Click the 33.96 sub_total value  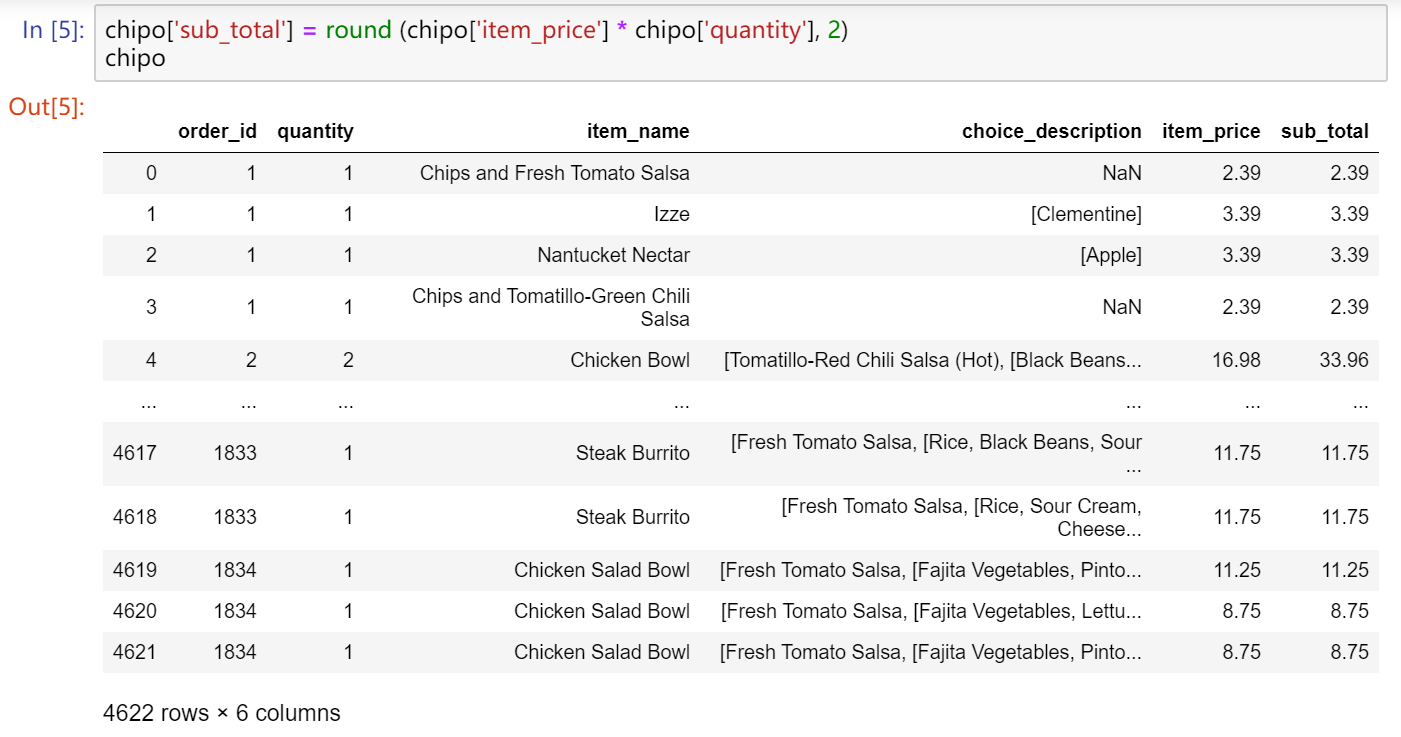pyautogui.click(x=1343, y=360)
